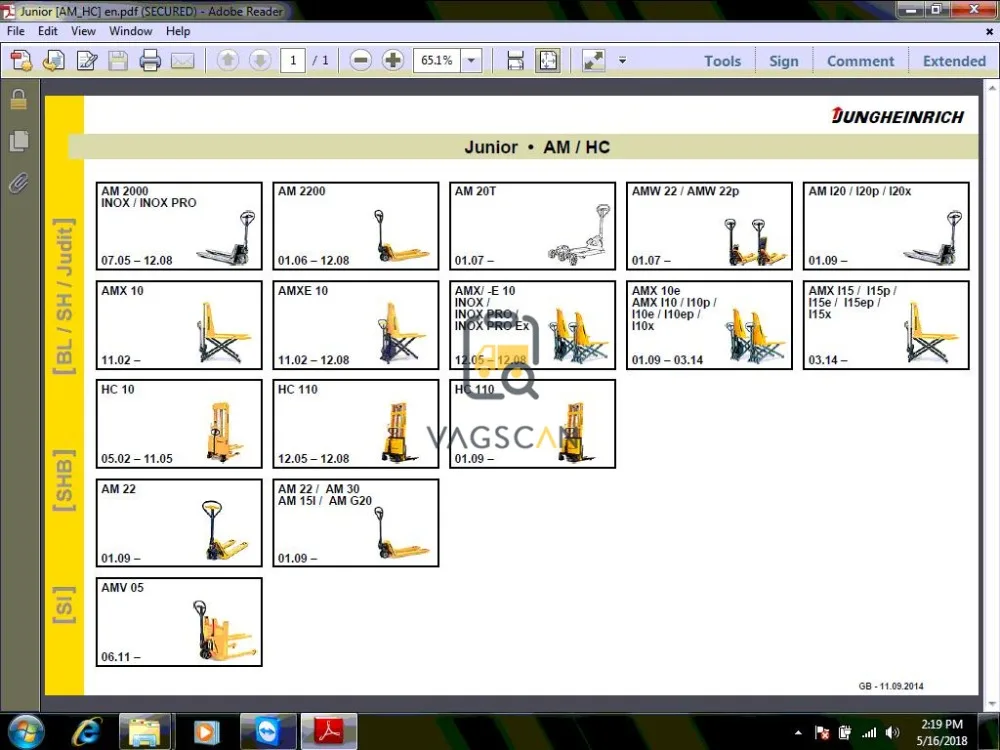This screenshot has width=1000, height=750.
Task: Open the AM 22 card
Action: (x=179, y=523)
